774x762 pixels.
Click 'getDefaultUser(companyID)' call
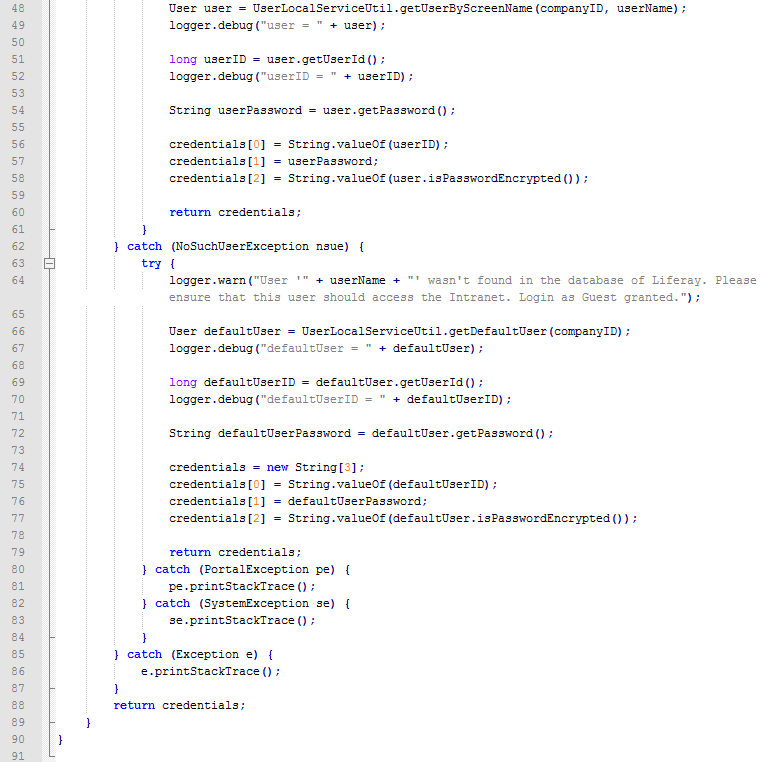tap(537, 331)
